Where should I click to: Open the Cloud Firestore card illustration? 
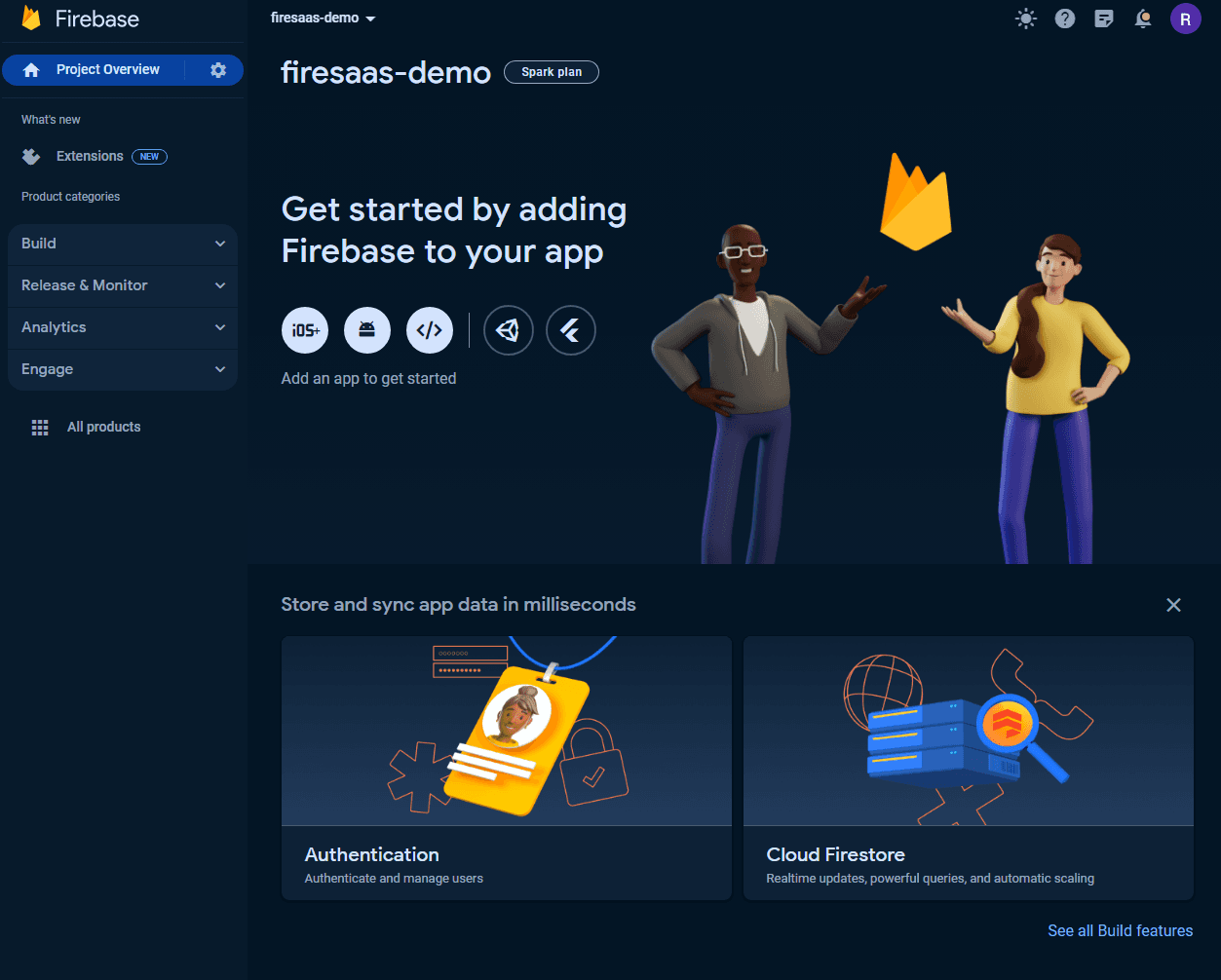click(969, 731)
